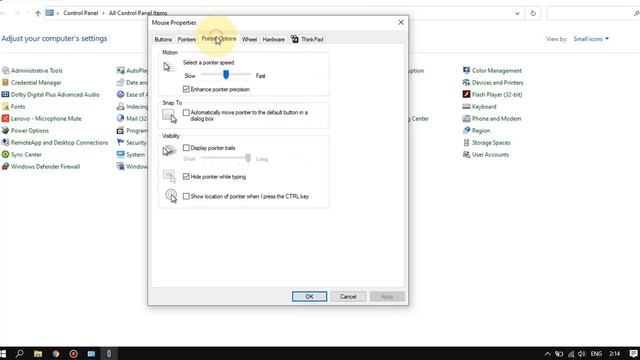
Task: Show hidden system tray icons
Action: 547,353
